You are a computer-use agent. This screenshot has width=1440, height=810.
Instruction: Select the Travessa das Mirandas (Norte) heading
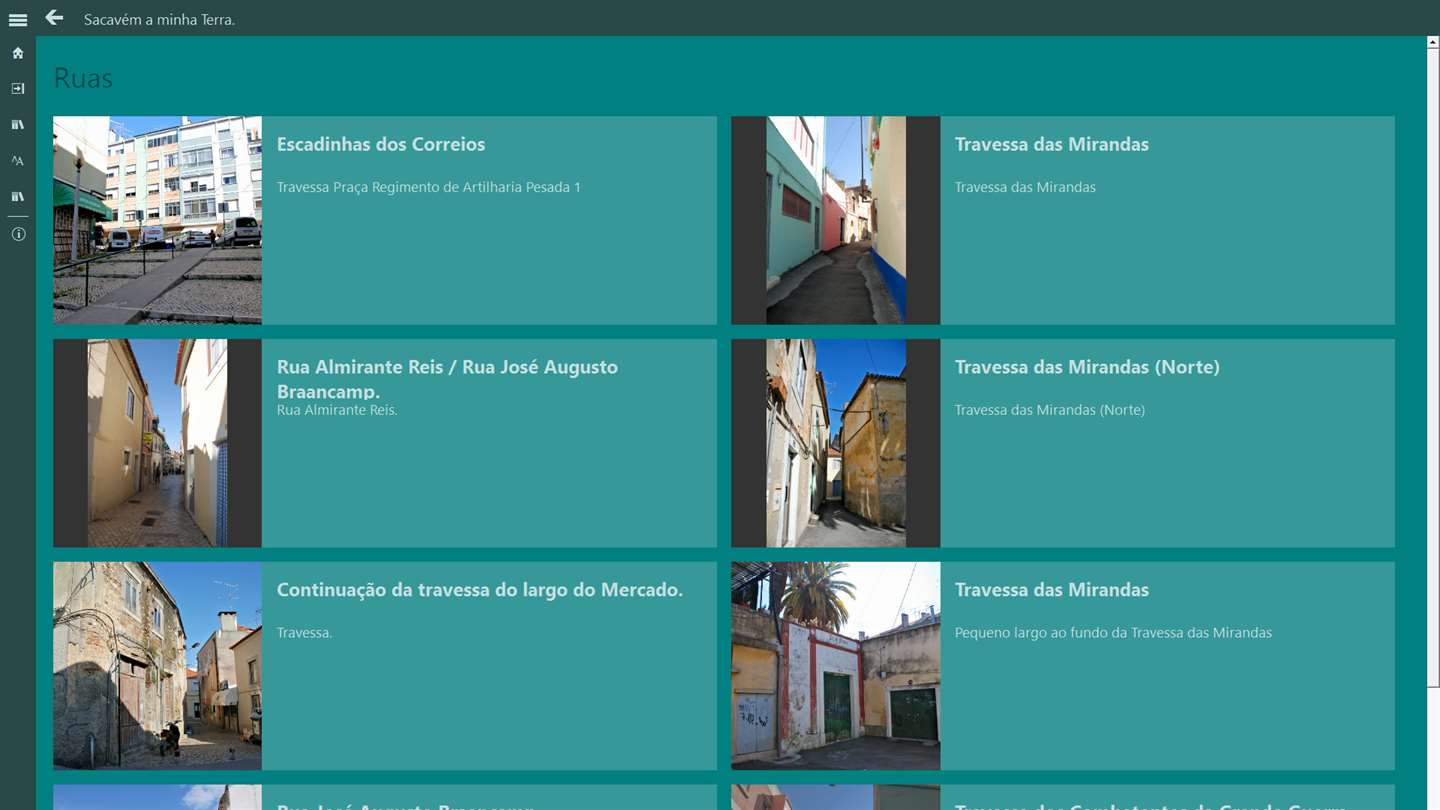click(x=1087, y=367)
